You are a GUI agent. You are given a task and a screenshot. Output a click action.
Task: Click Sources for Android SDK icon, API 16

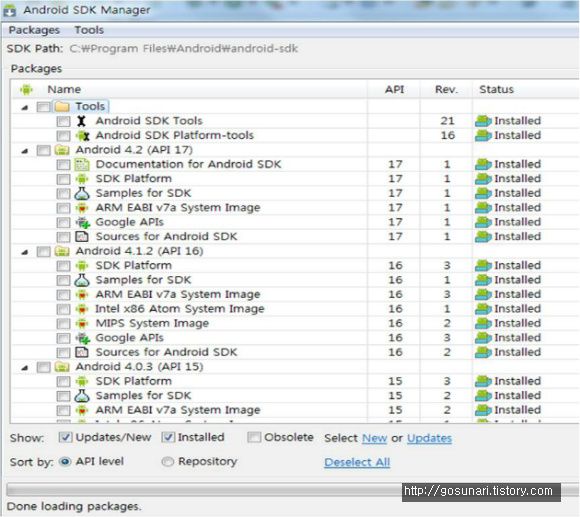coord(82,352)
